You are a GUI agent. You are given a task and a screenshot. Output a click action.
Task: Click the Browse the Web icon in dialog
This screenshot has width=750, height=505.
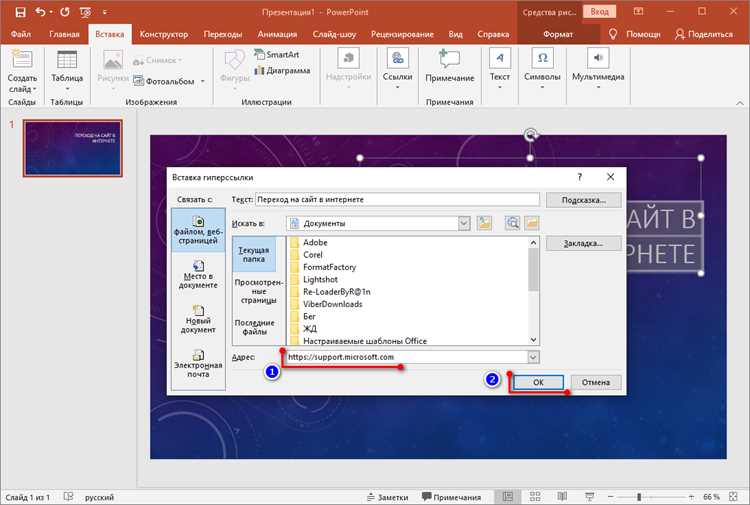tap(512, 223)
